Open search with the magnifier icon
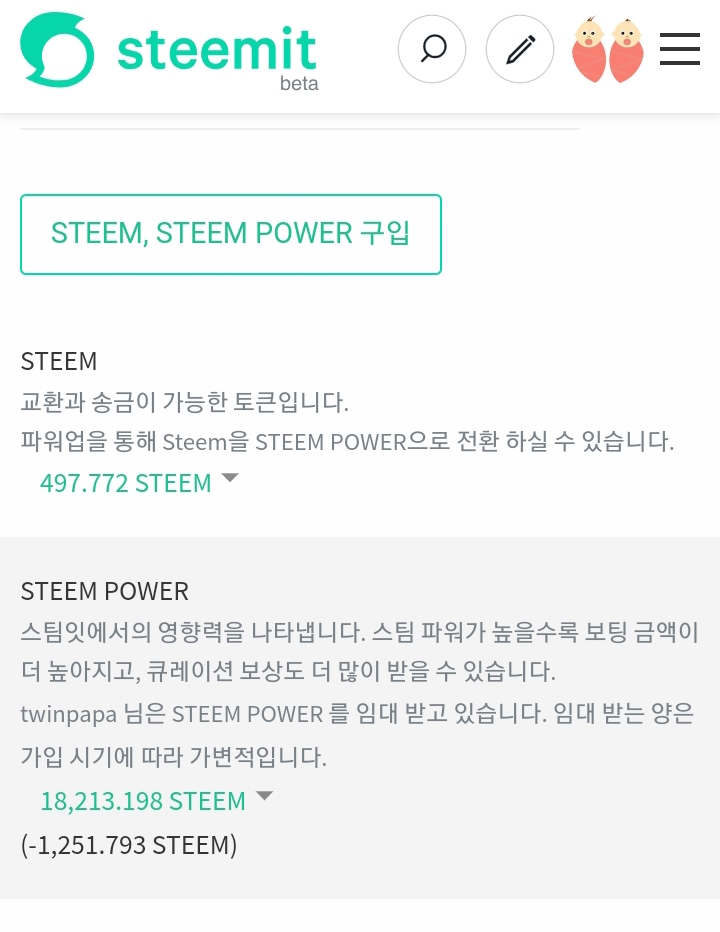 (x=432, y=48)
